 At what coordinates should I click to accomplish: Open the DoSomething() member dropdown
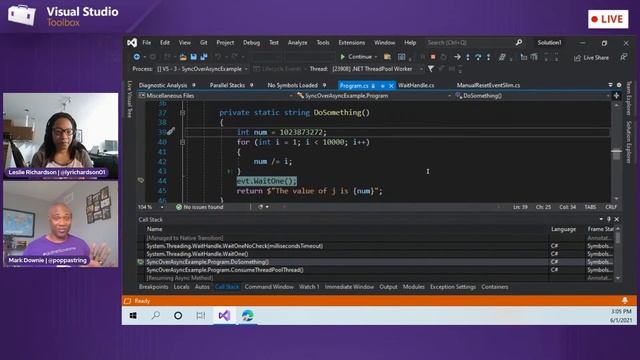pyautogui.click(x=532, y=96)
